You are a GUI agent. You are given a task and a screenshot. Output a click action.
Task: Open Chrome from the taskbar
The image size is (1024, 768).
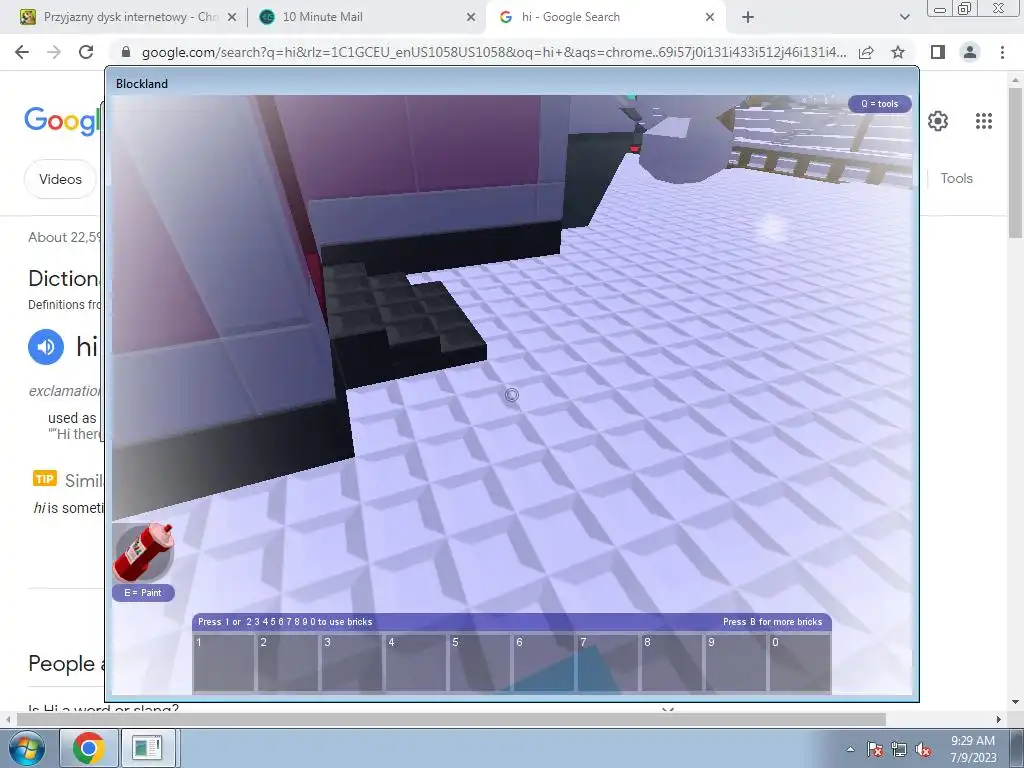(x=89, y=748)
